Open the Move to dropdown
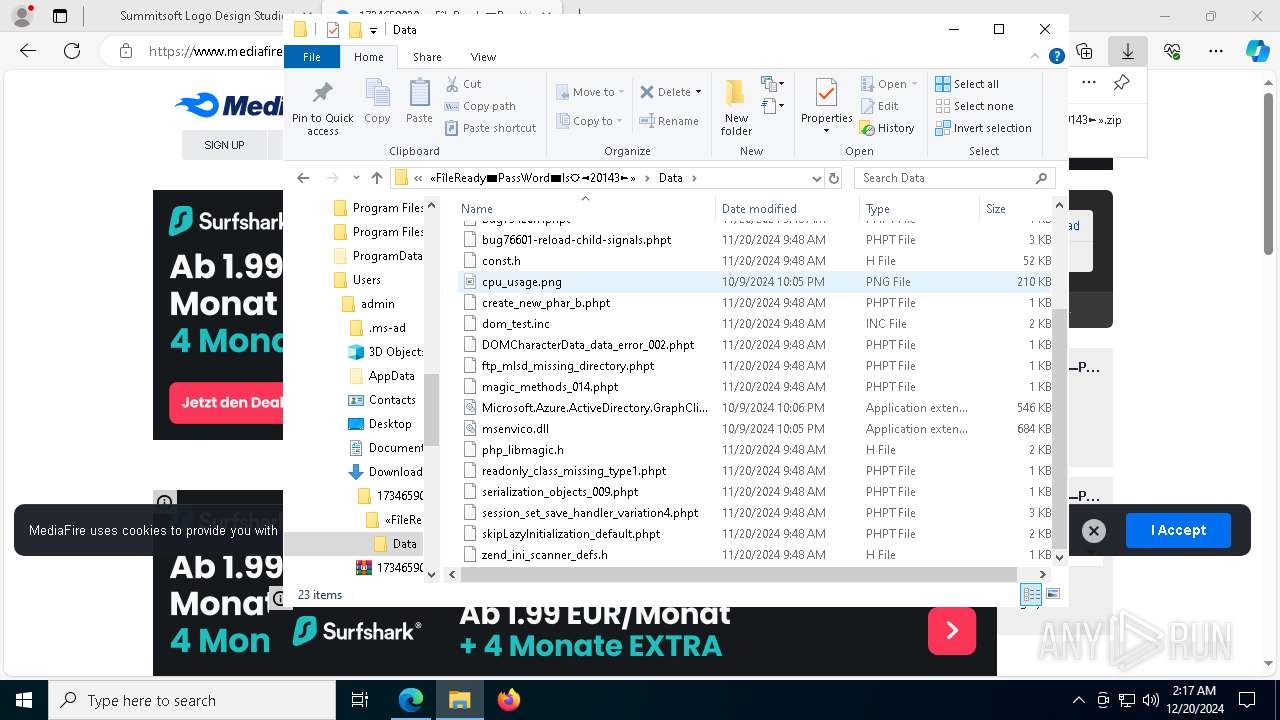Image resolution: width=1280 pixels, height=720 pixels. [590, 92]
